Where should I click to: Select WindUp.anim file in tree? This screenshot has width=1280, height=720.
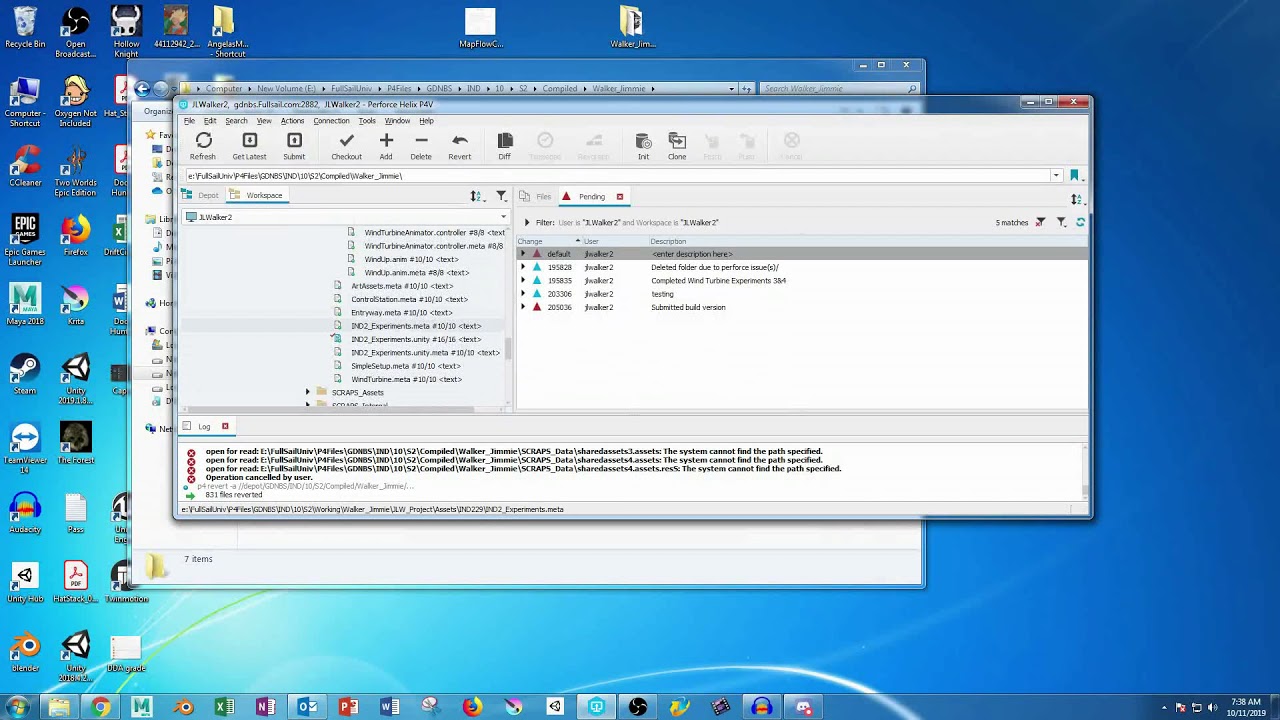411,259
